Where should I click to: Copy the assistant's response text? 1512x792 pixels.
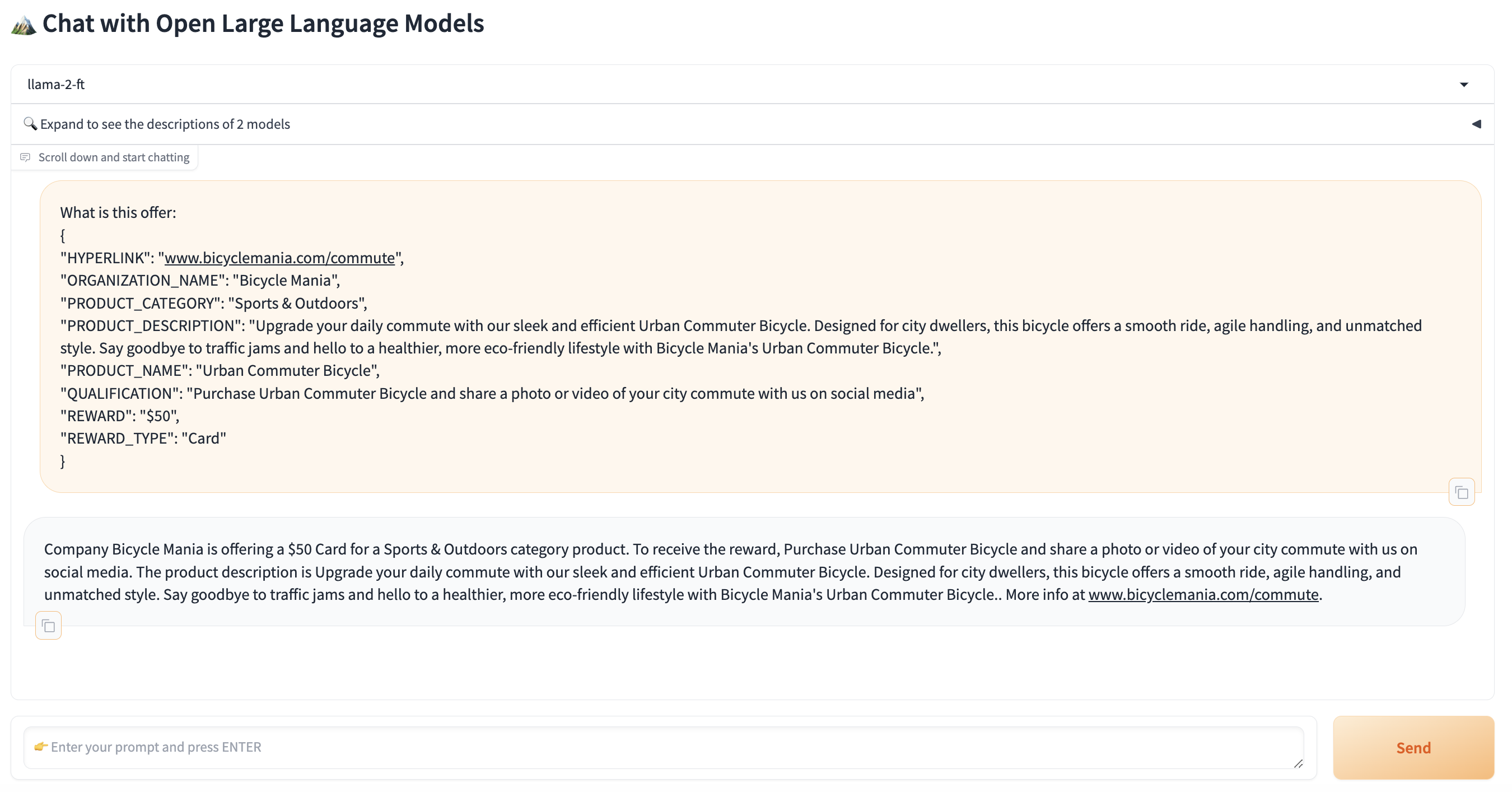[48, 625]
